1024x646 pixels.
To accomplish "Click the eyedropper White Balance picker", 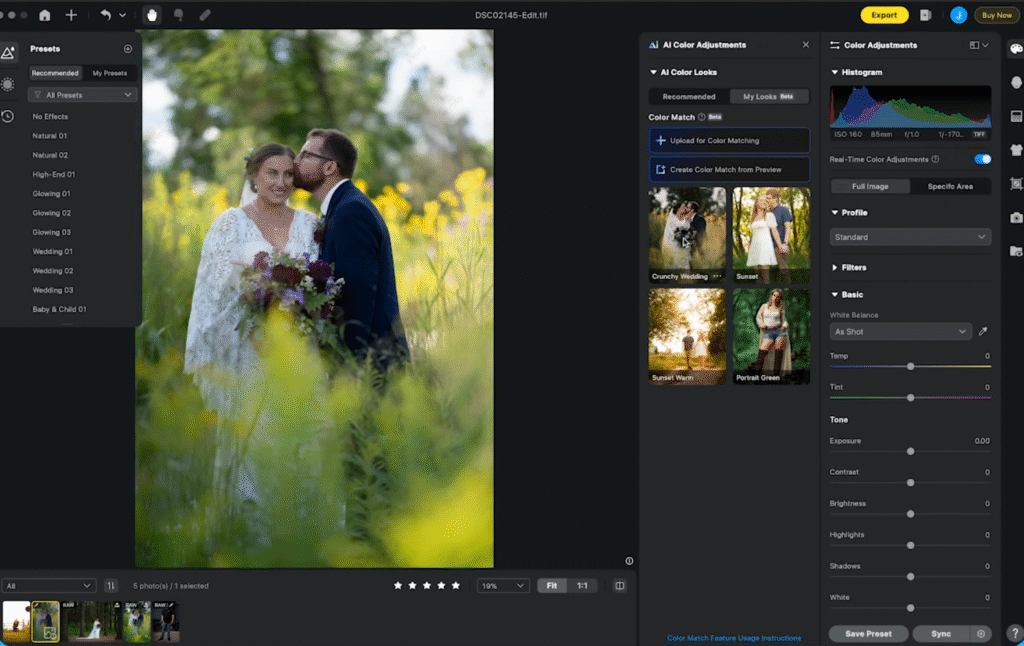I will [x=983, y=331].
